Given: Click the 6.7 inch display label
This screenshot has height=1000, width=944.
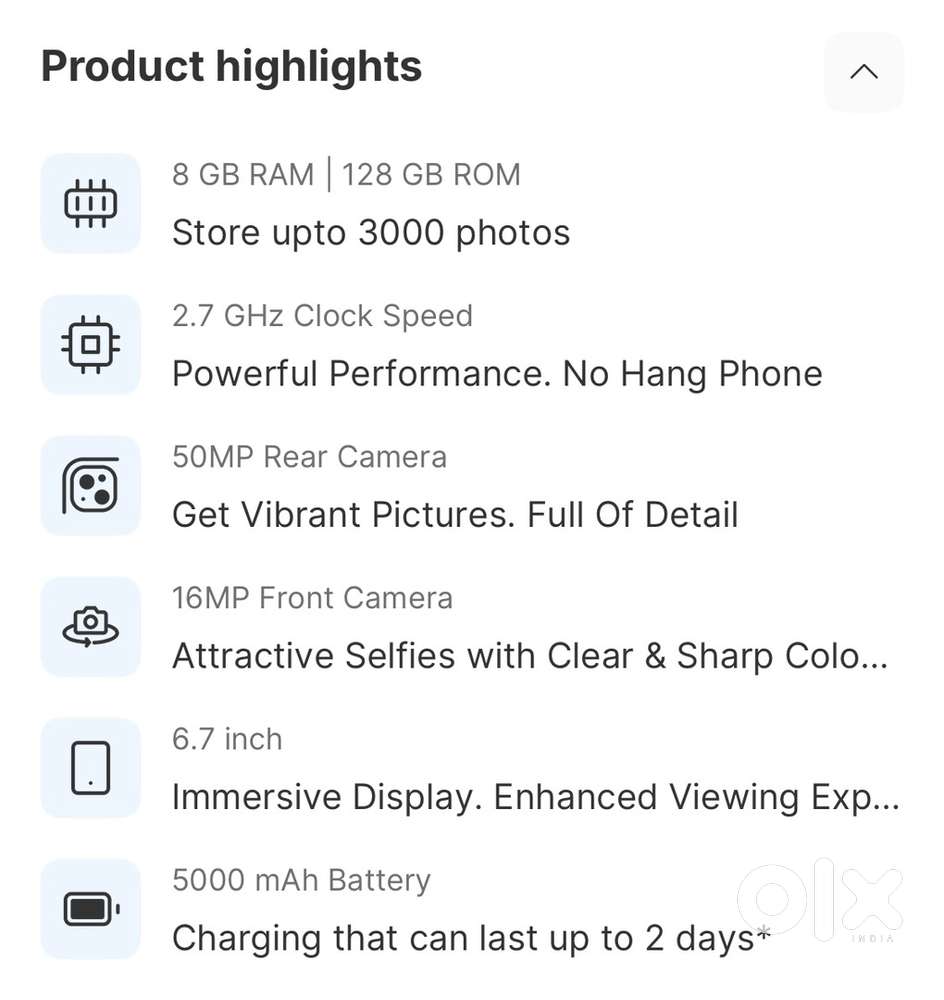Looking at the screenshot, I should tap(227, 739).
